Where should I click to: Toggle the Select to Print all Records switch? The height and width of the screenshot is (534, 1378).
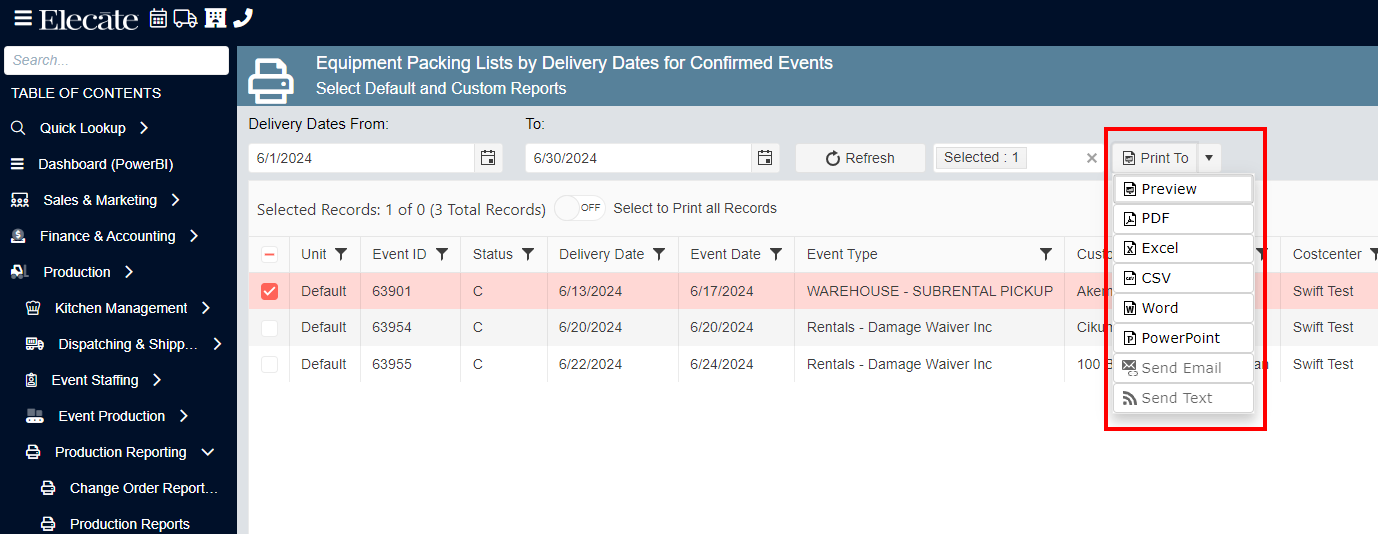coord(580,208)
